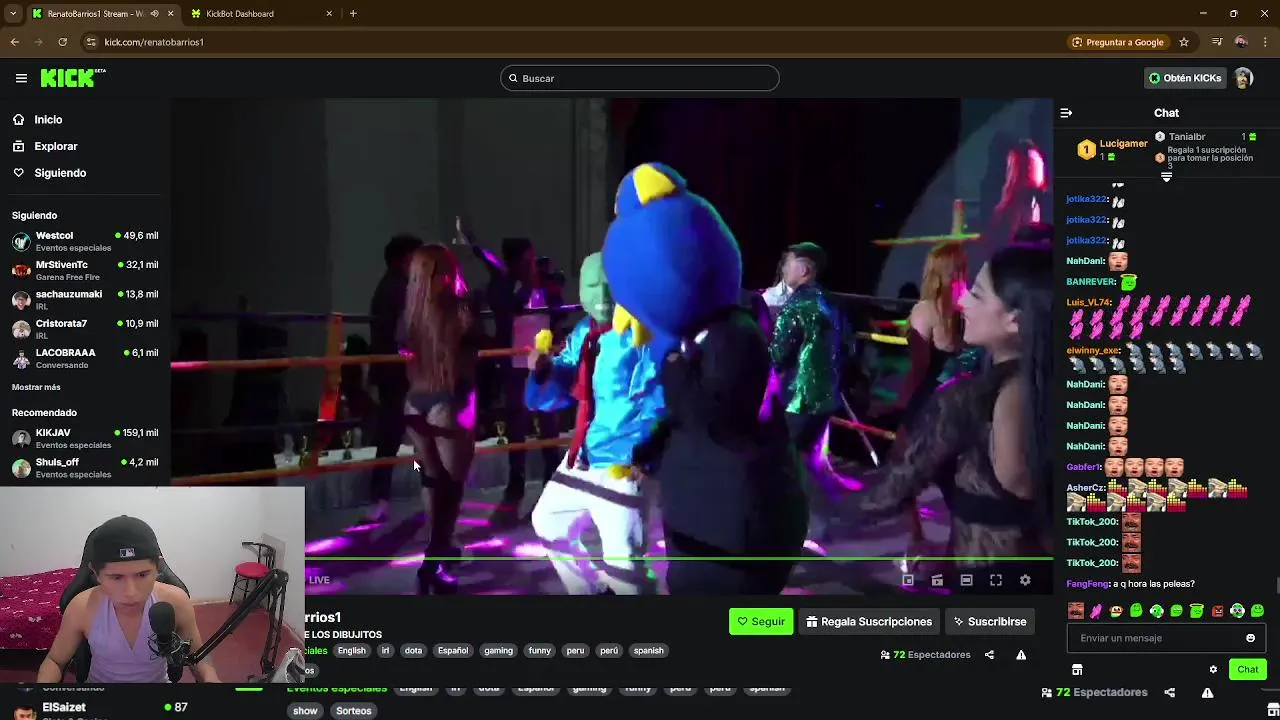The width and height of the screenshot is (1280, 720).
Task: Open a new browser tab
Action: [x=353, y=14]
